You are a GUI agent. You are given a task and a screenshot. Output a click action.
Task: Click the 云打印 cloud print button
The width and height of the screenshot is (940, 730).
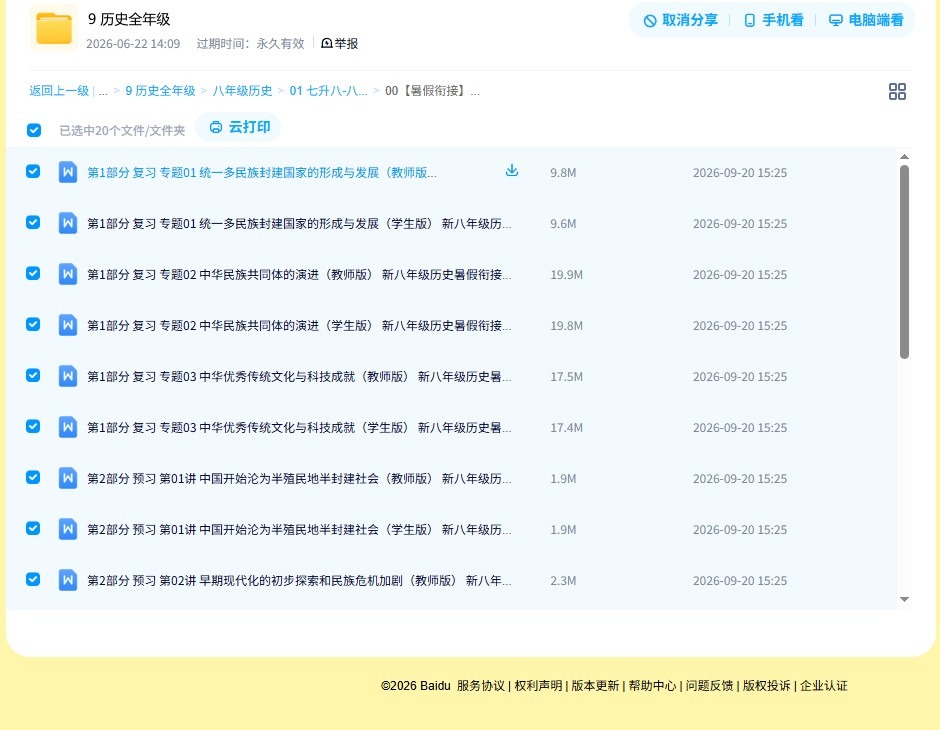pyautogui.click(x=239, y=127)
